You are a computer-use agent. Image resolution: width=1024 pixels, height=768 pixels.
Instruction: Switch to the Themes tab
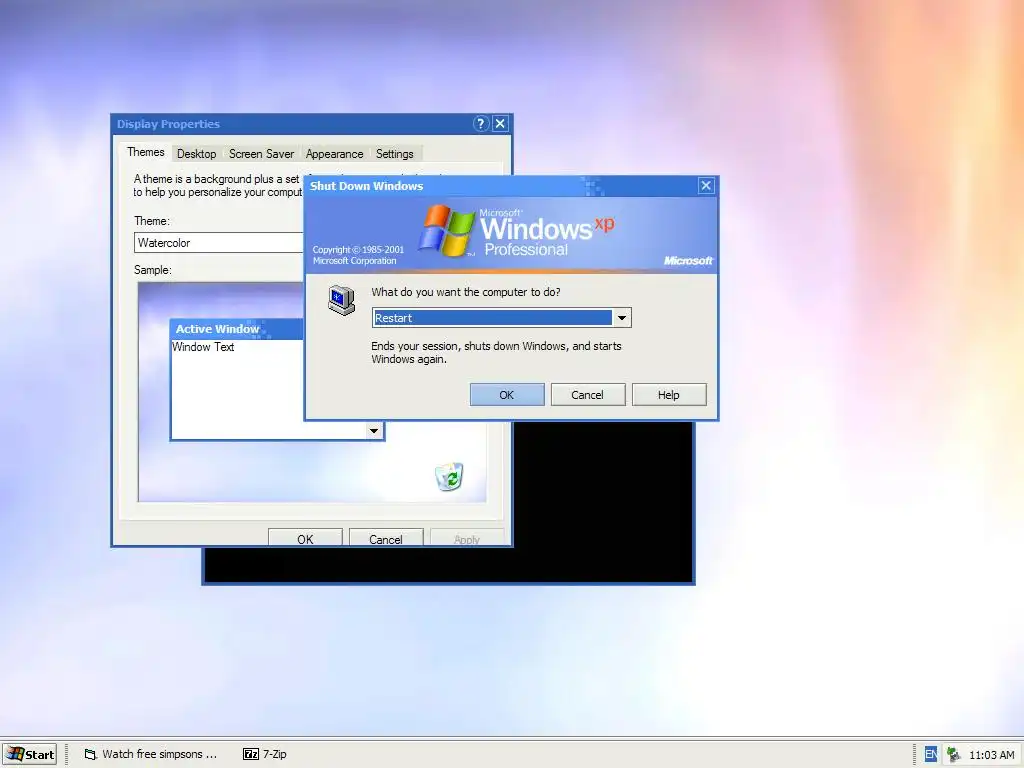pos(146,152)
